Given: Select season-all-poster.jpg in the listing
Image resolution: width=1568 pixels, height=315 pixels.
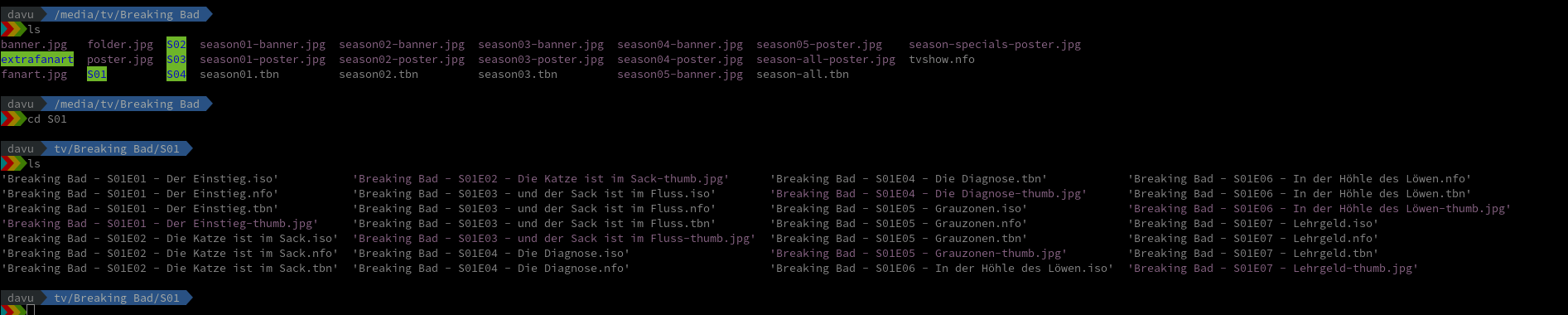Looking at the screenshot, I should 826,60.
